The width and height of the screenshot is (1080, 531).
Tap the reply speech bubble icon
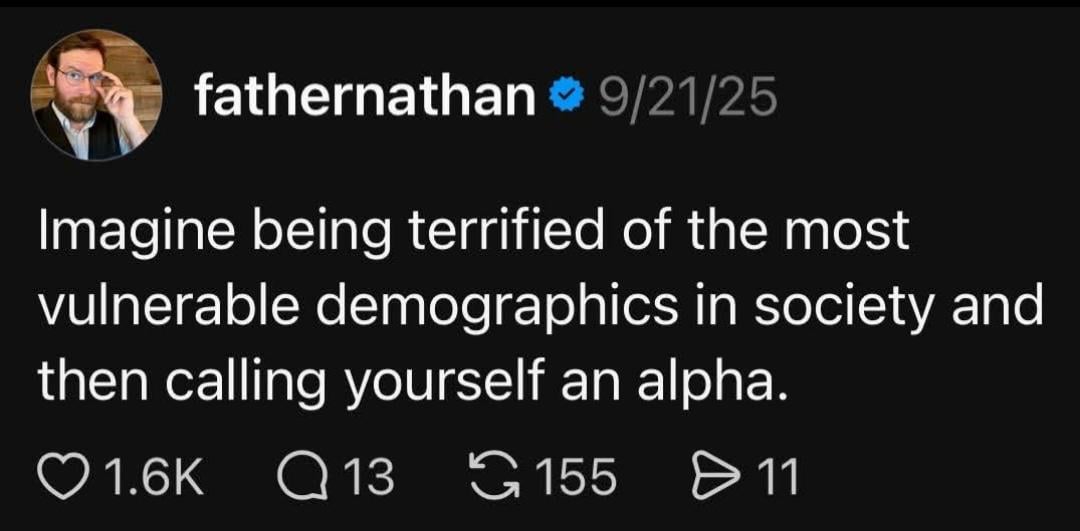pos(300,478)
